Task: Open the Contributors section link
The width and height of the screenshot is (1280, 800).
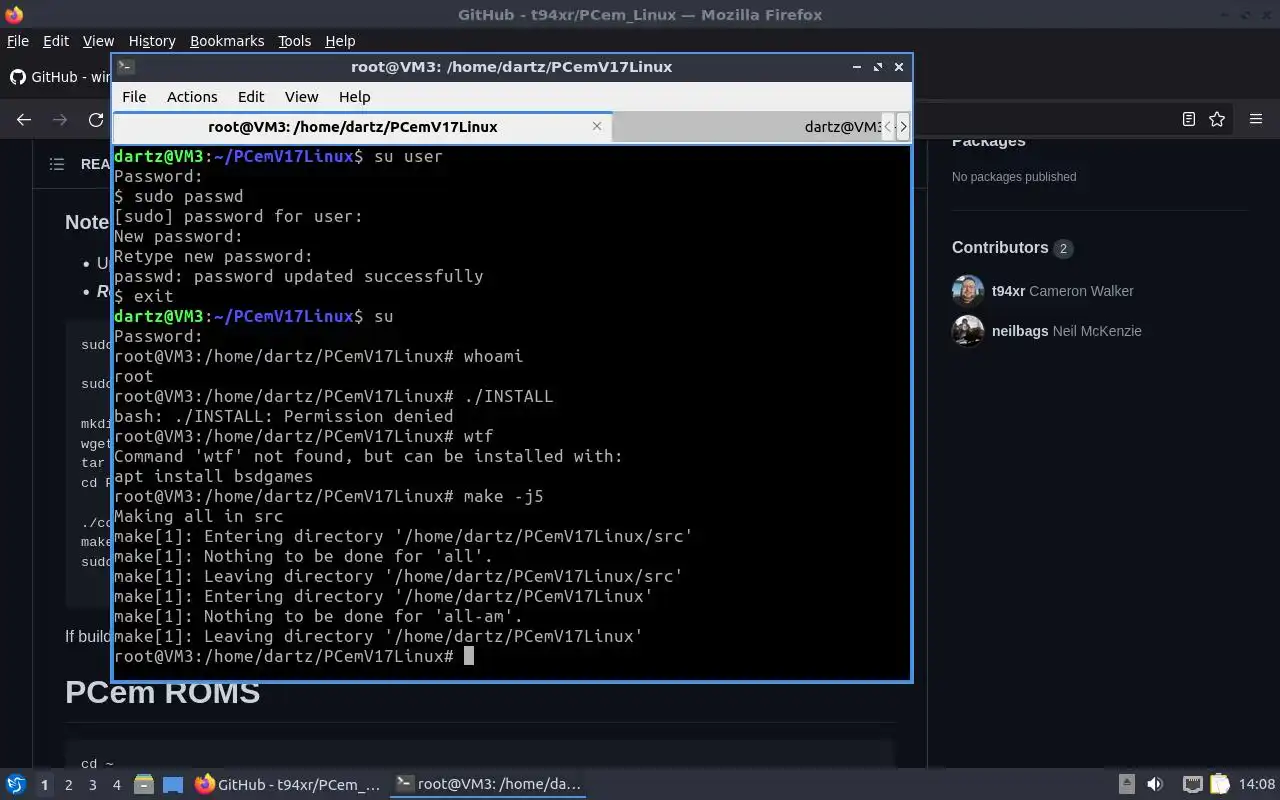Action: pyautogui.click(x=1000, y=248)
